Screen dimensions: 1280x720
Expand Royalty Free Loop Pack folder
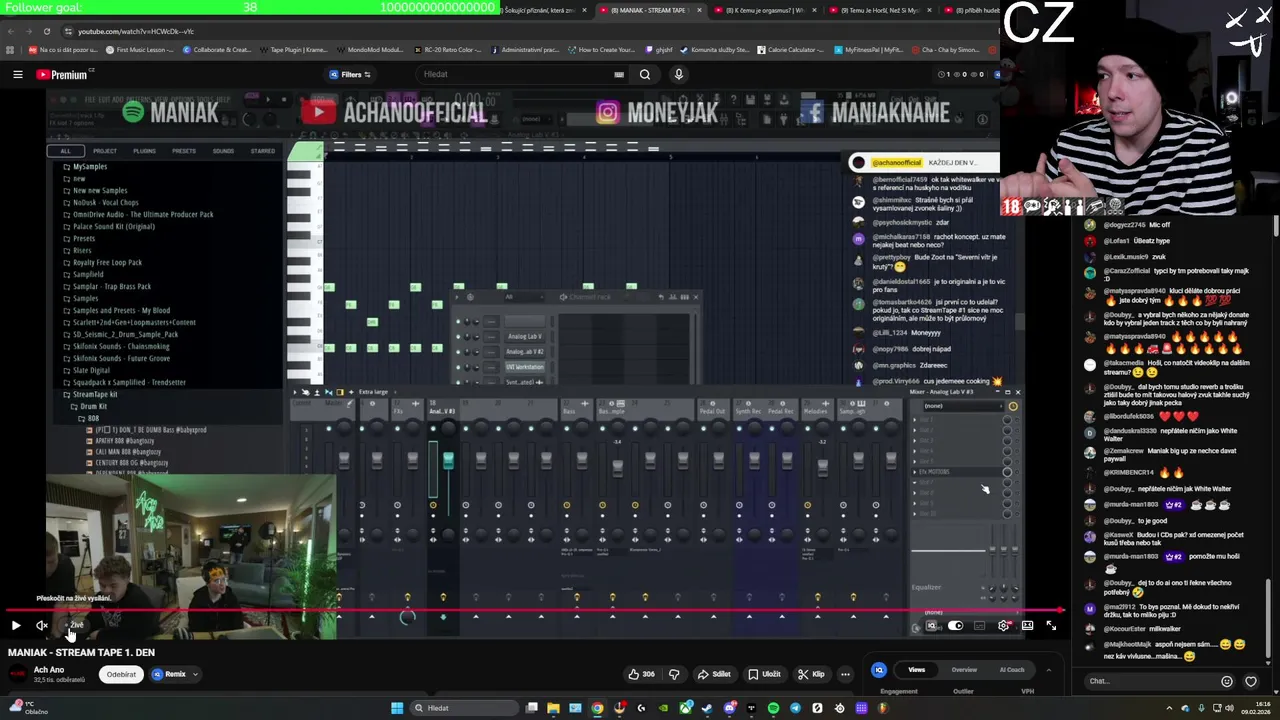[x=105, y=262]
